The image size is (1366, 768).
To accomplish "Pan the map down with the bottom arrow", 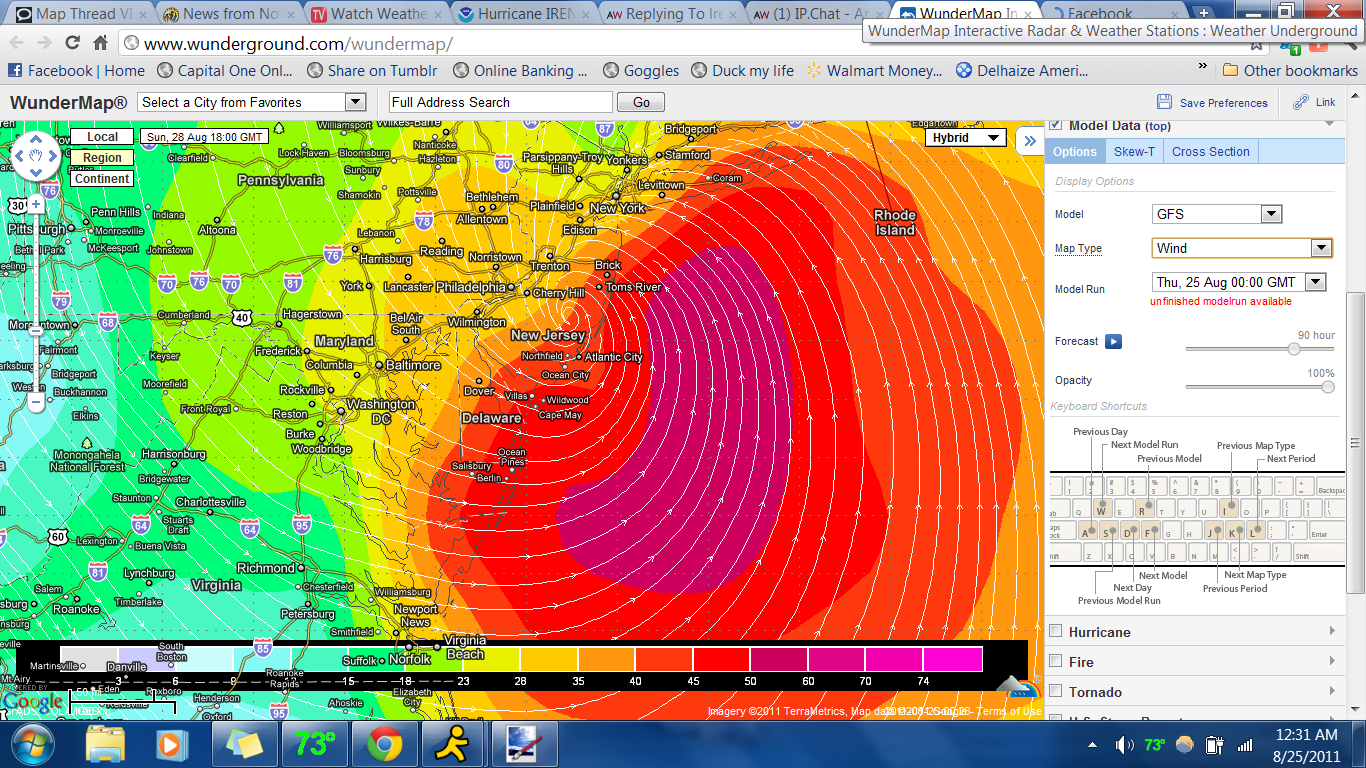I will 36,173.
